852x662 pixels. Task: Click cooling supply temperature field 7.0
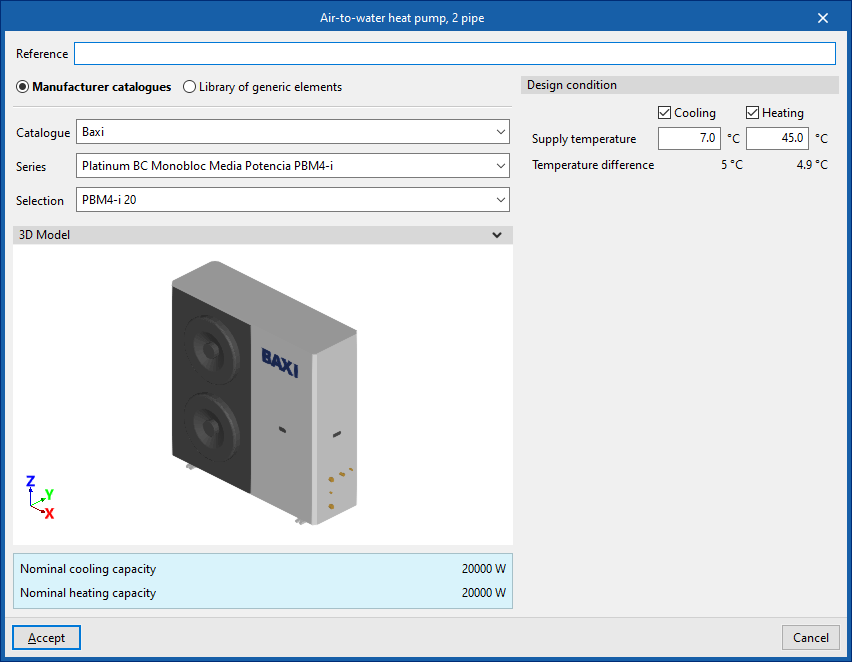click(x=689, y=138)
